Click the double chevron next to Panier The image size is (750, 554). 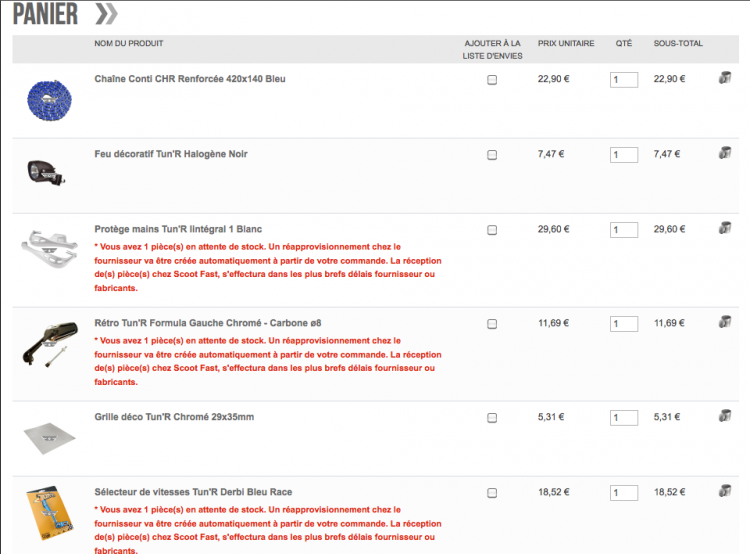105,14
